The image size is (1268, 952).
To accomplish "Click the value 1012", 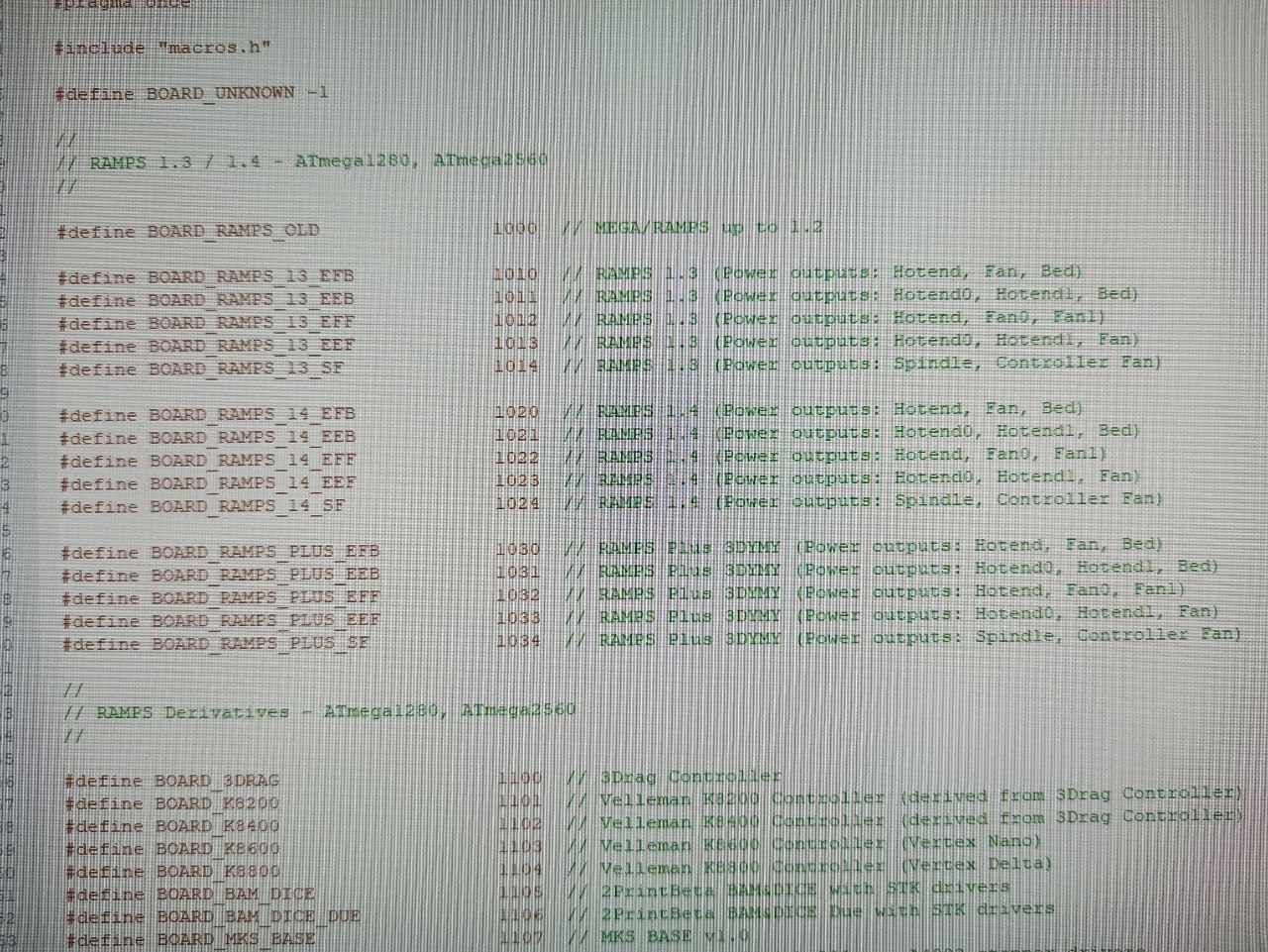I will coord(515,320).
